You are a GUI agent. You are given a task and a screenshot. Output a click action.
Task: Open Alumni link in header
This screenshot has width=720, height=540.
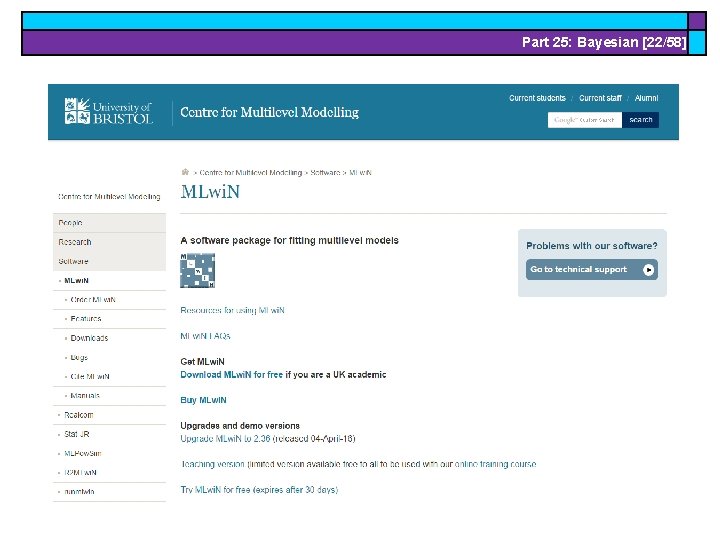click(x=646, y=98)
